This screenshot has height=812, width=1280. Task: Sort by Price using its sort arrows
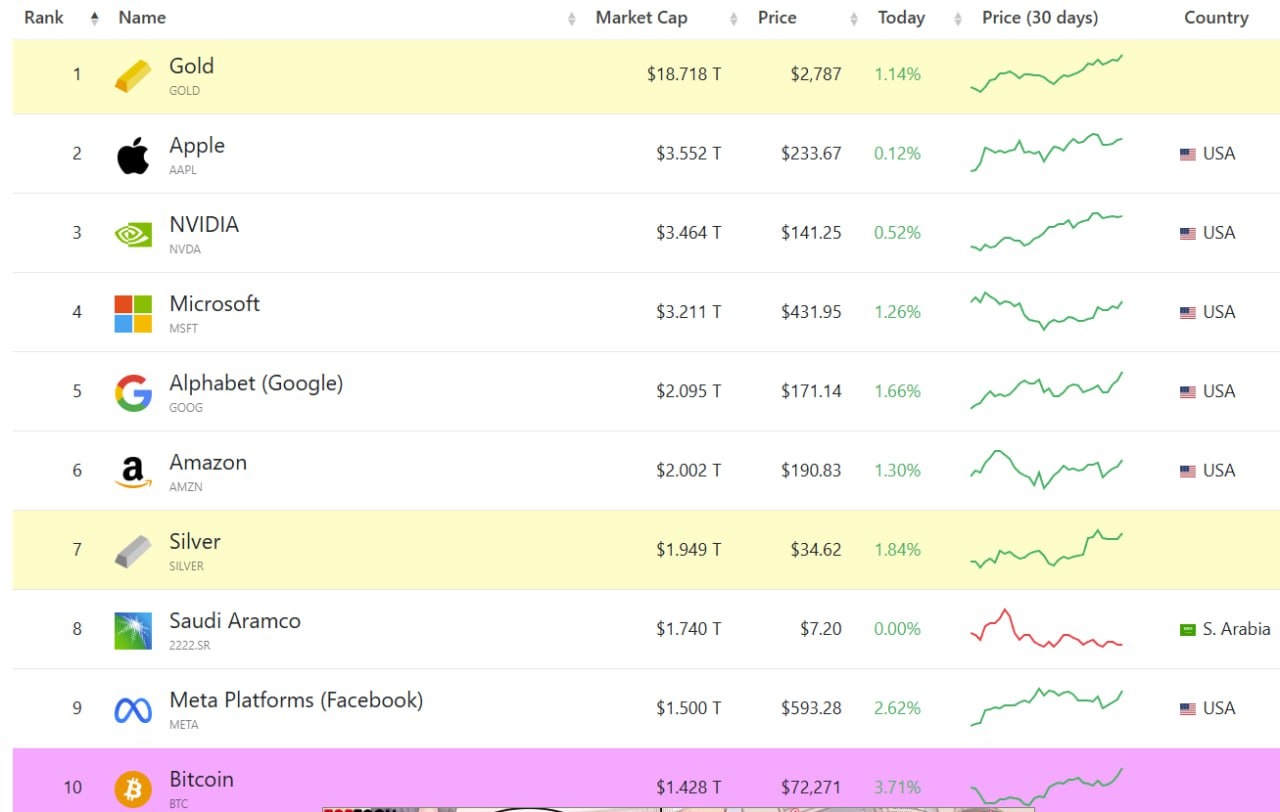[854, 18]
